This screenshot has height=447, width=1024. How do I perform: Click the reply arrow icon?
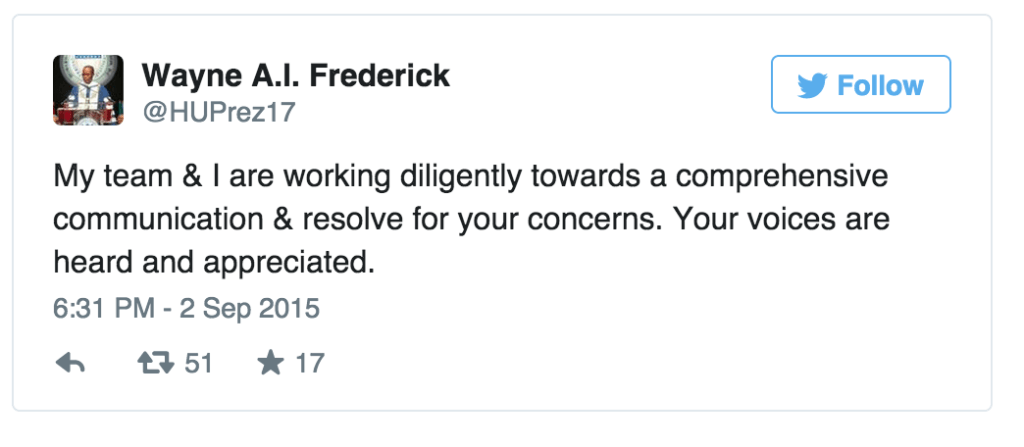[x=69, y=363]
